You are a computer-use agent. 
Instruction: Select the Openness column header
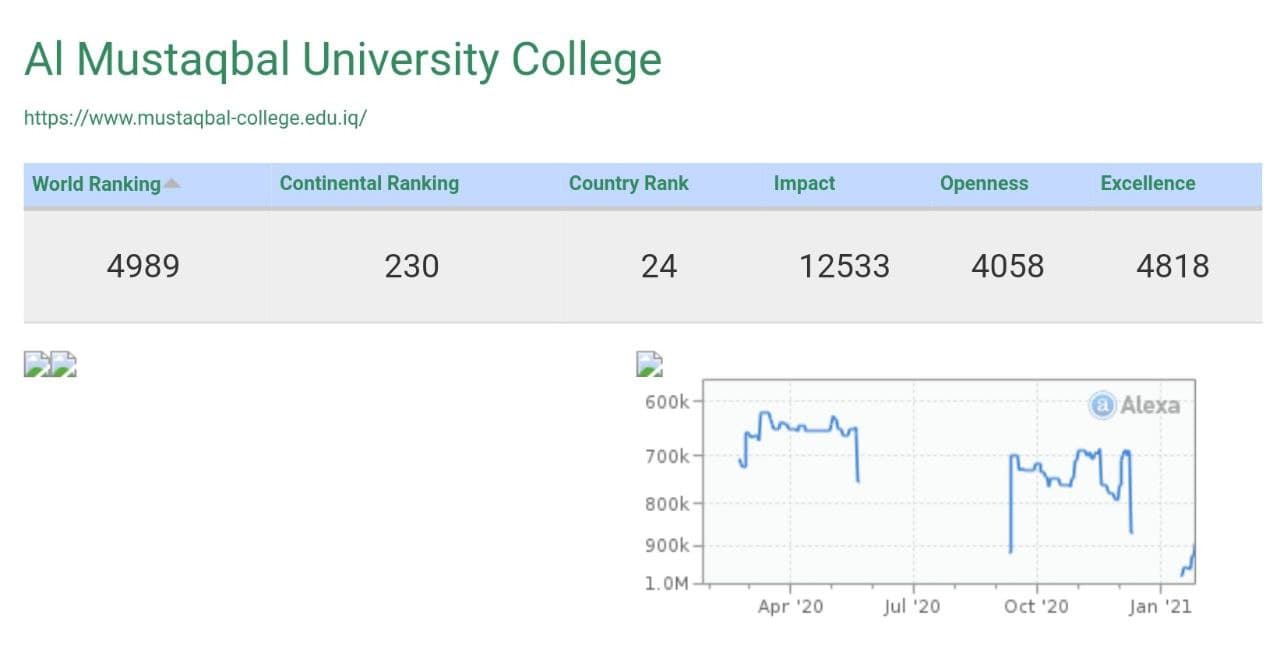point(984,183)
